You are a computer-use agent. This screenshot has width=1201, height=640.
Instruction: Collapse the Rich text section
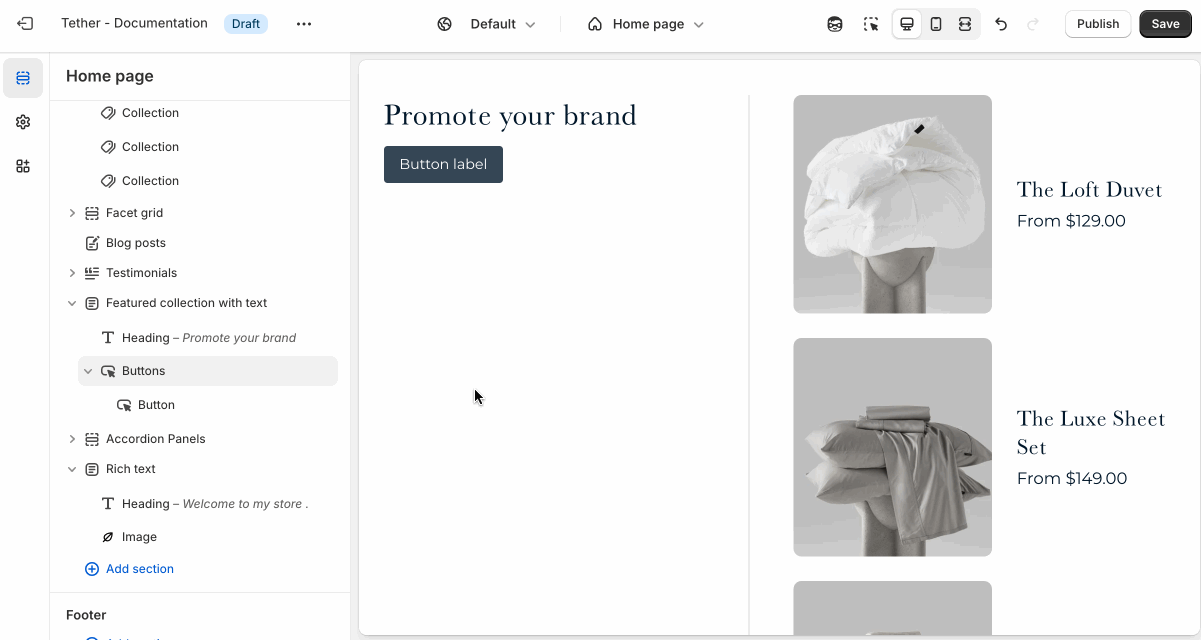72,469
